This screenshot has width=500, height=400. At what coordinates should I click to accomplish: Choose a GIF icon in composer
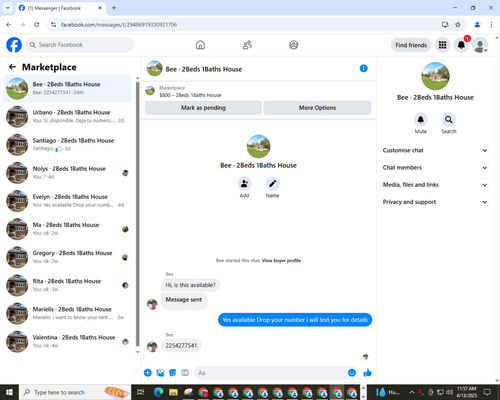coord(185,373)
